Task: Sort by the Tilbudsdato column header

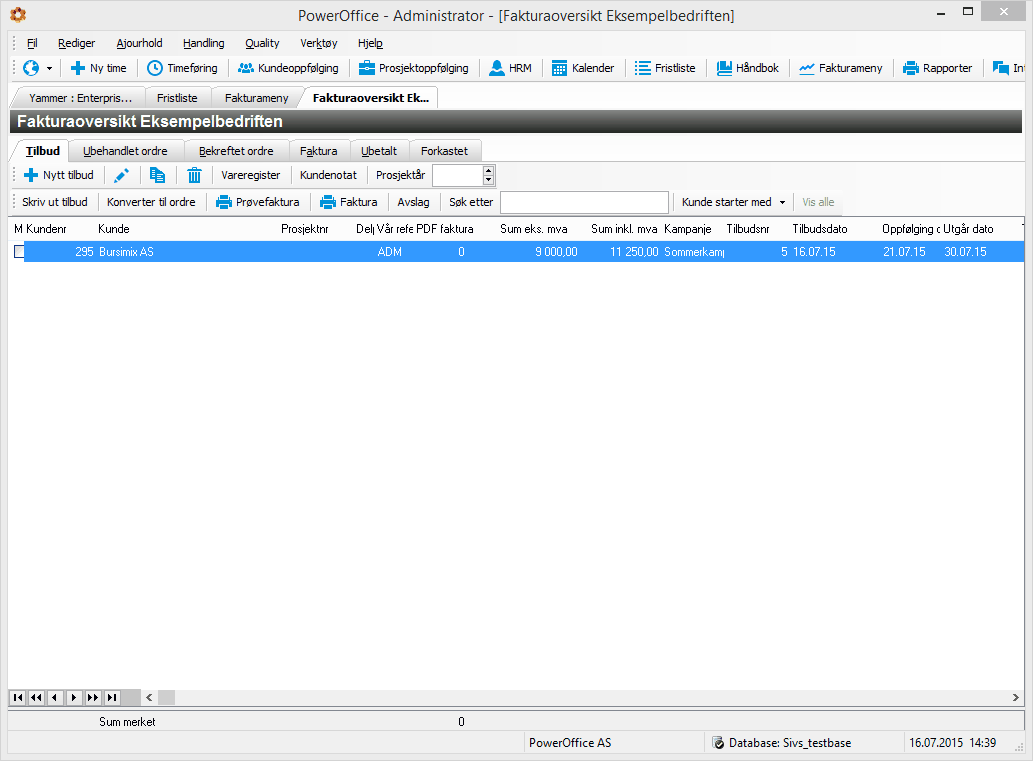Action: pyautogui.click(x=820, y=229)
